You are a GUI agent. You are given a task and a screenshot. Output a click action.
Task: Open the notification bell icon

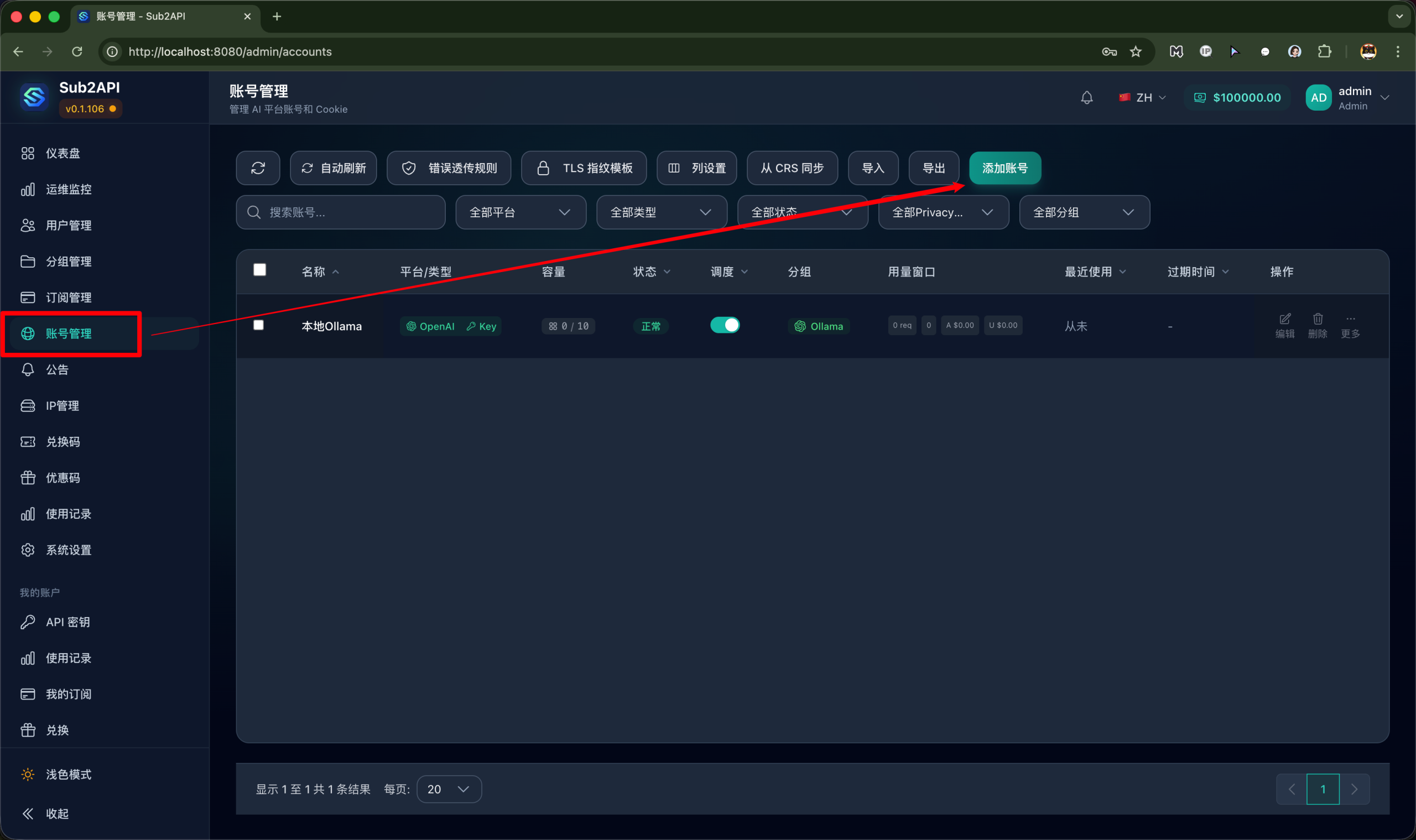1086,97
